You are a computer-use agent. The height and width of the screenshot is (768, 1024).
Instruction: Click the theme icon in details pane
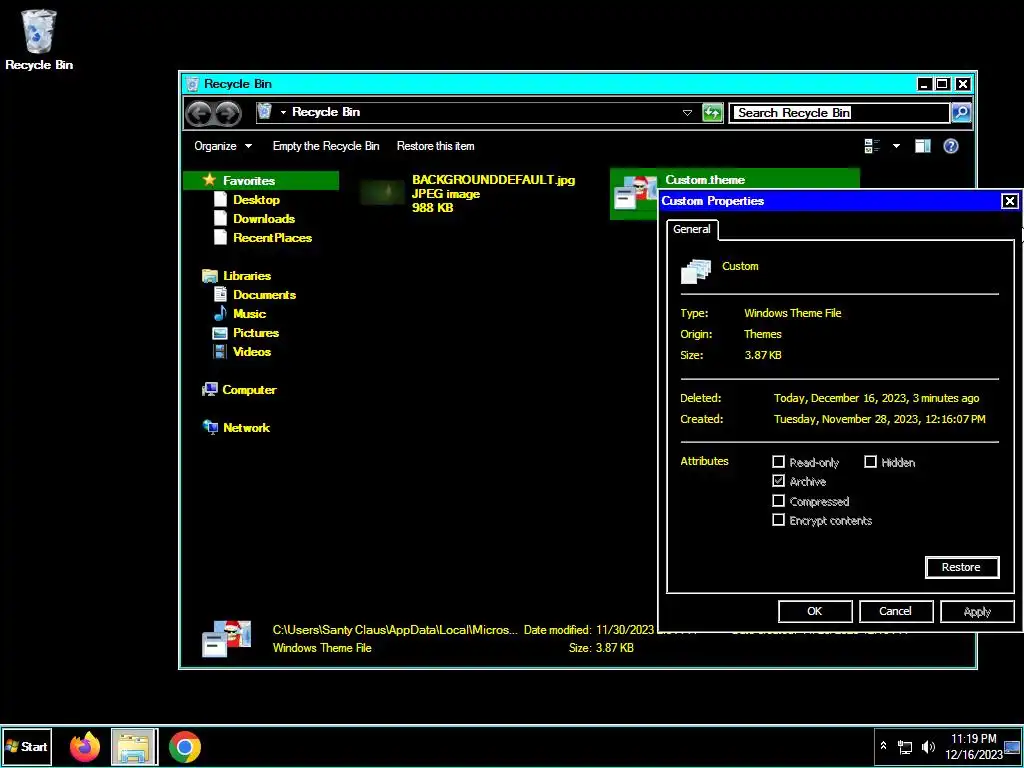click(x=227, y=639)
